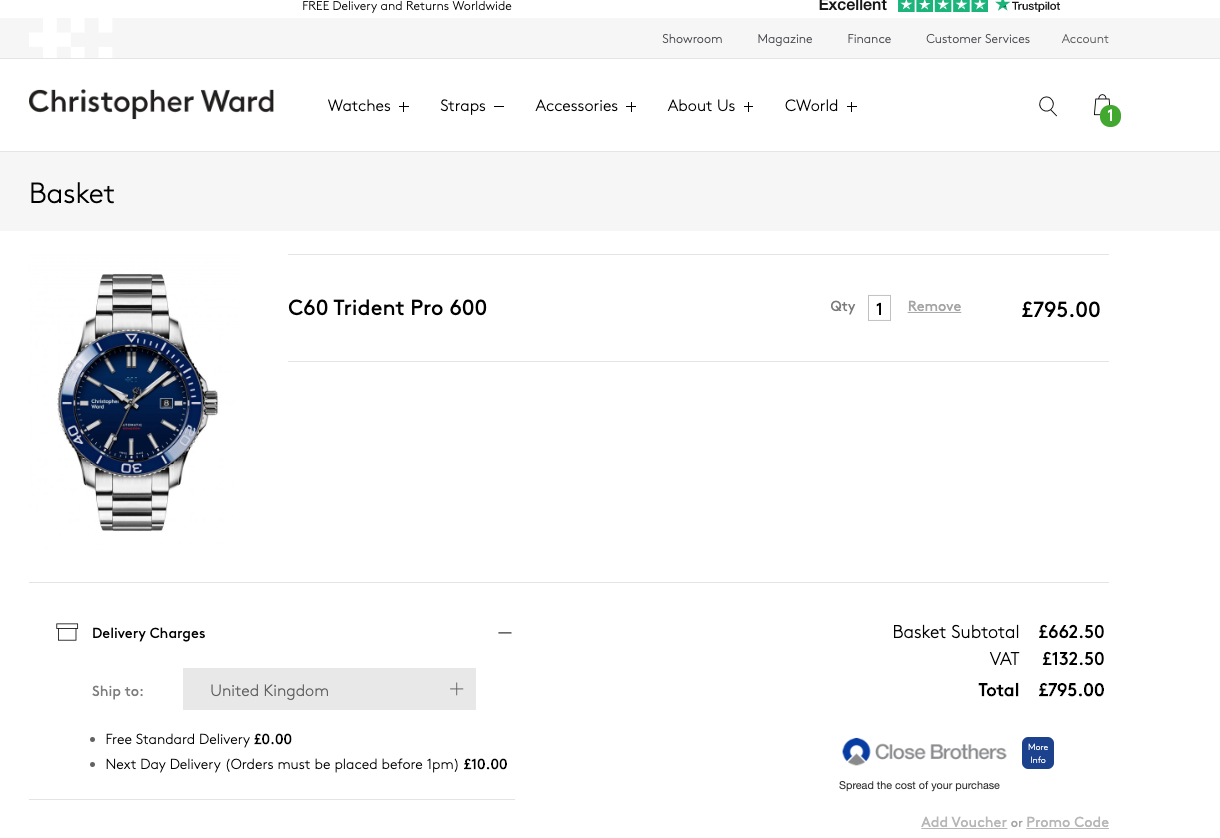Expand the Watches menu
Image resolution: width=1220 pixels, height=838 pixels.
click(x=368, y=106)
